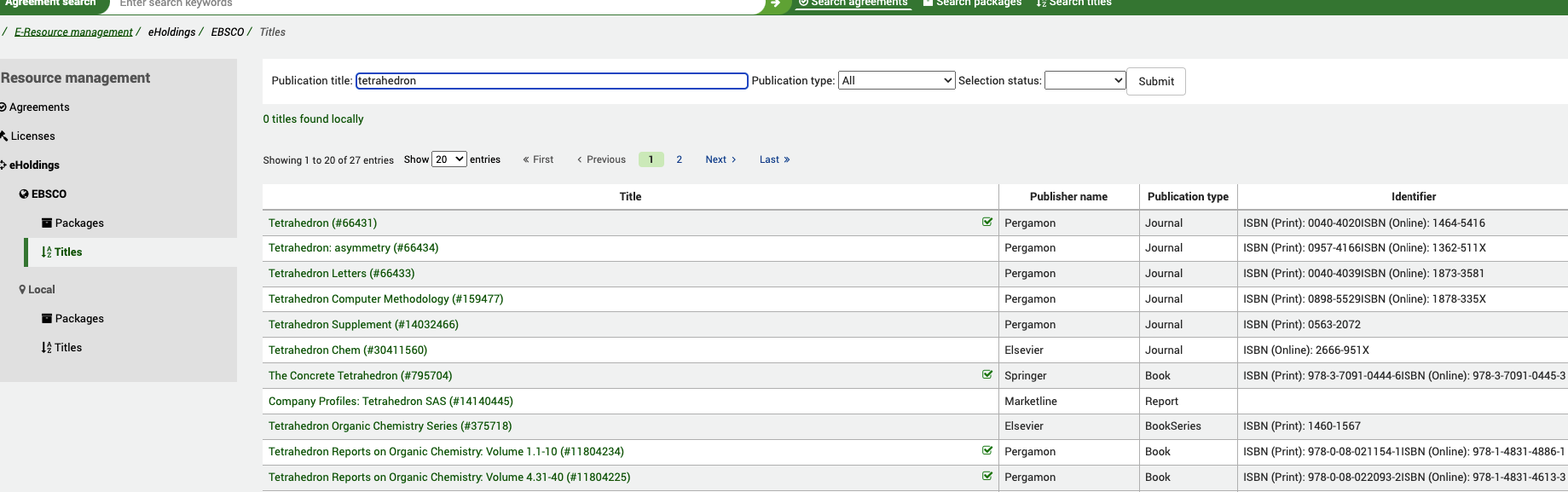Open Local Titles in the sidebar
Viewport: 1568px width, 492px height.
pos(67,348)
